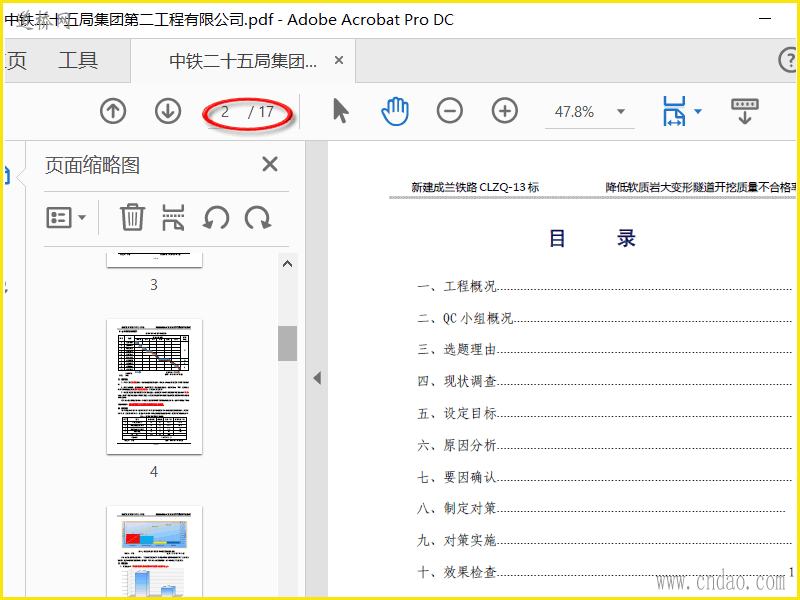This screenshot has height=600, width=800.
Task: Close the 页面缩略图 panel
Action: tap(270, 164)
